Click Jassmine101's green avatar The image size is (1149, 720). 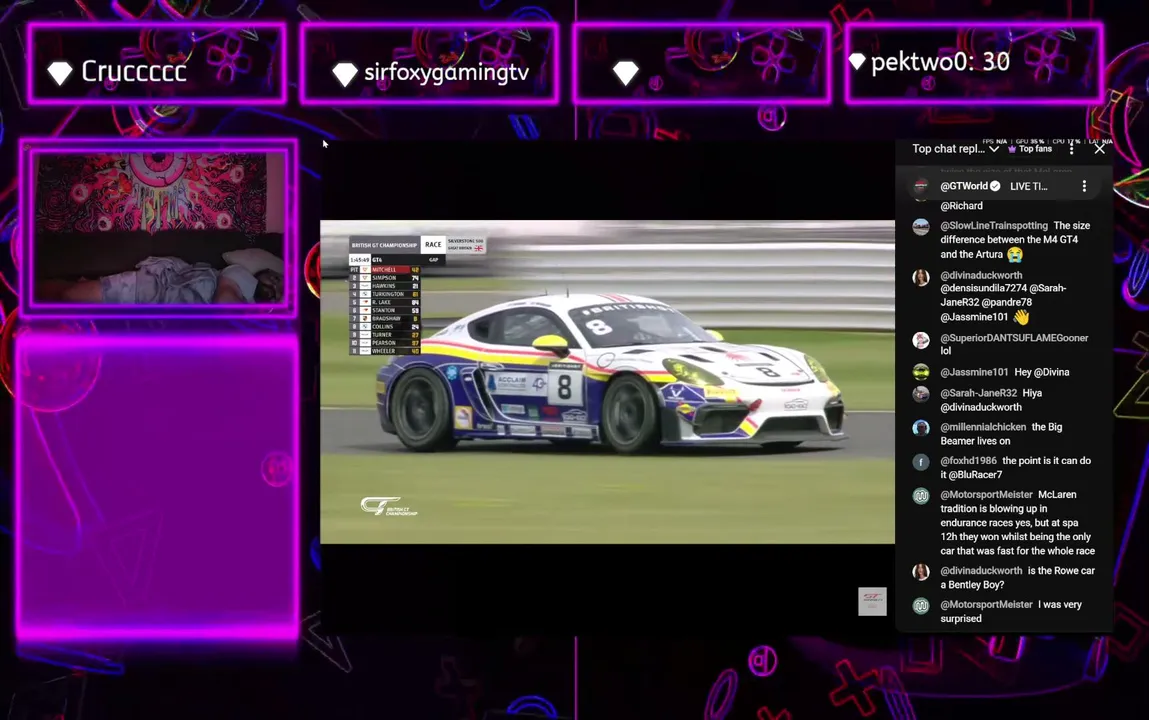(x=921, y=372)
